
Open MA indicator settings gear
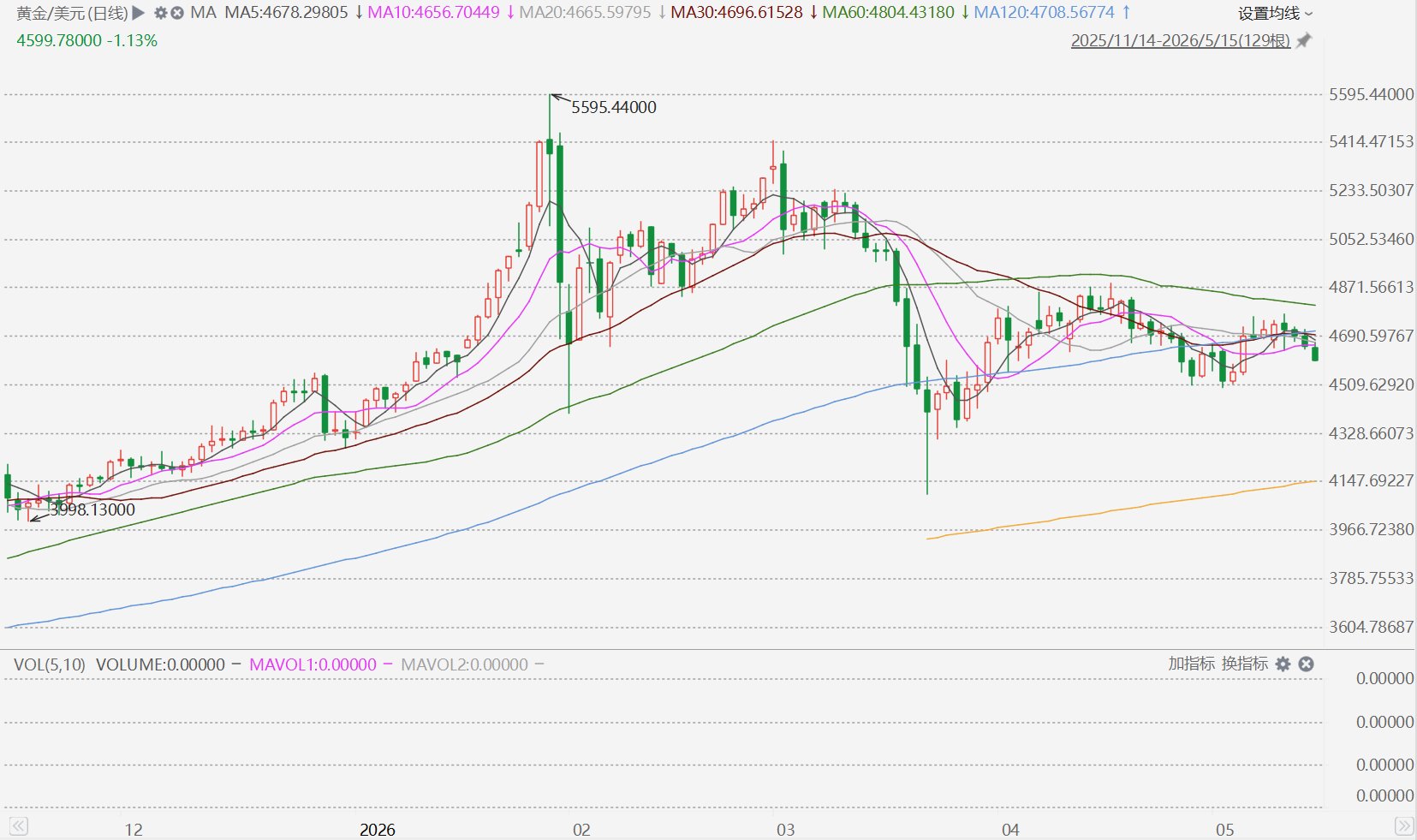(x=160, y=13)
